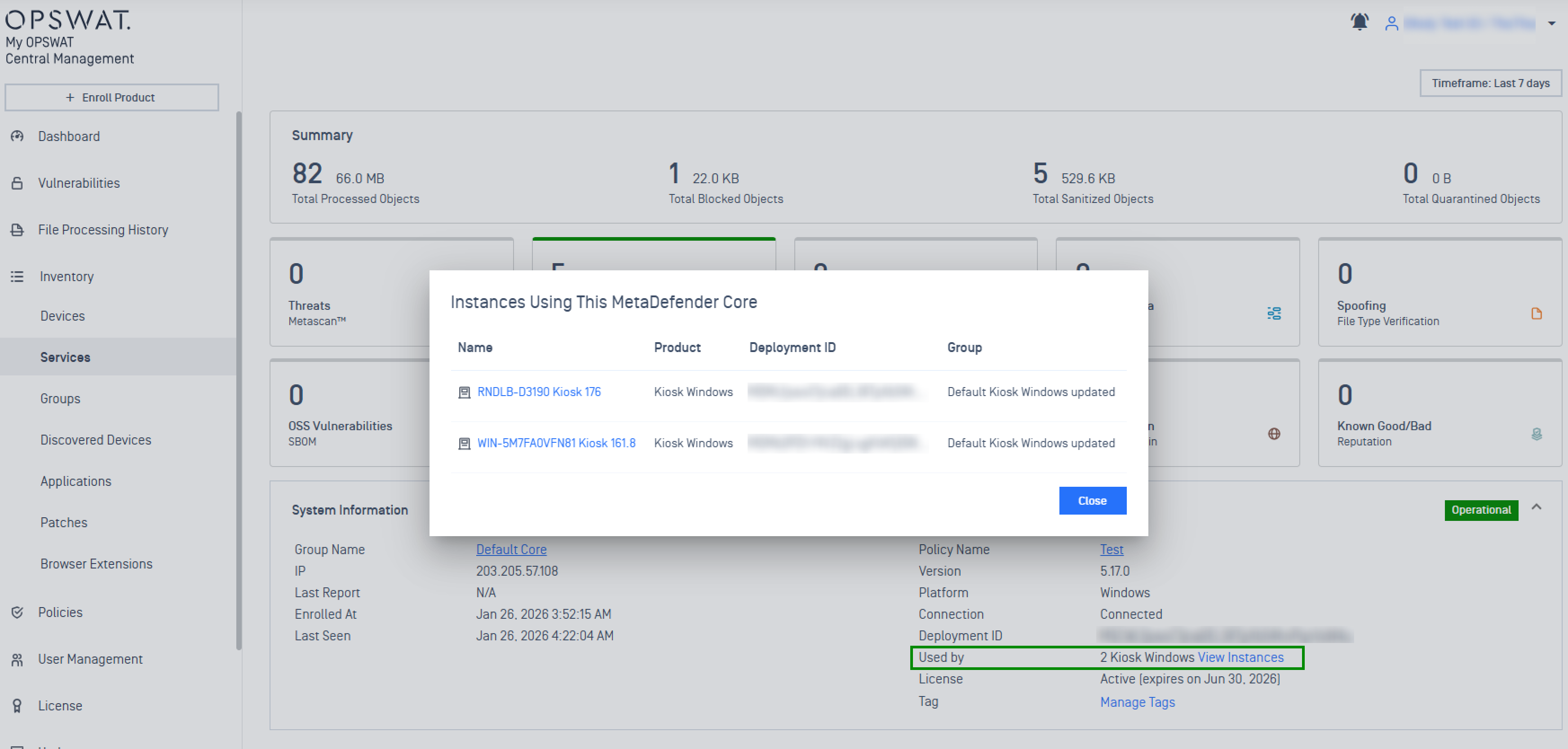Collapse the System Information panel chevron
This screenshot has height=749, width=1568.
(1536, 507)
